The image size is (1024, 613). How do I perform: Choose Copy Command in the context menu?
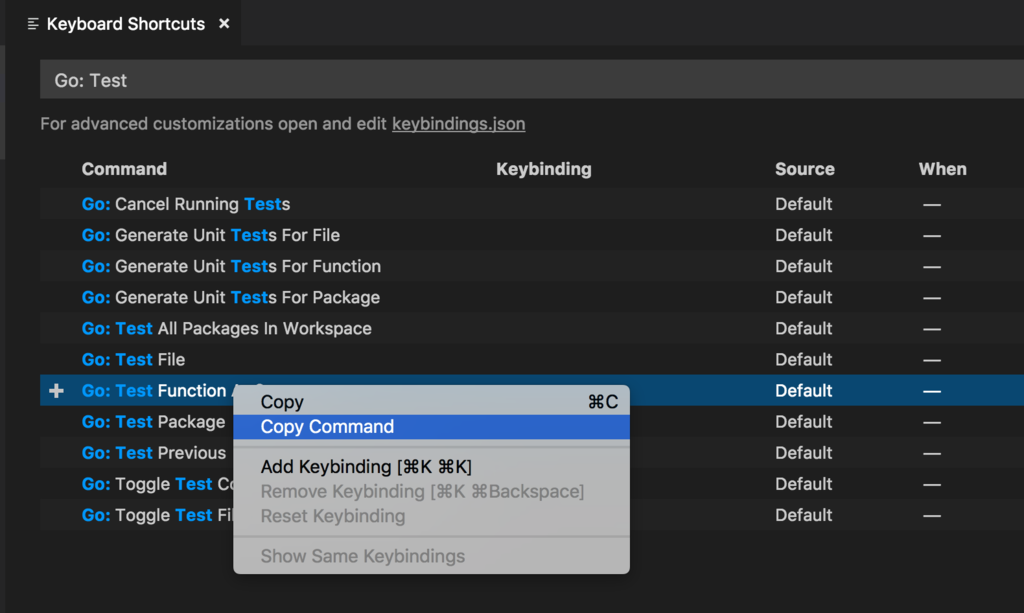click(x=432, y=426)
